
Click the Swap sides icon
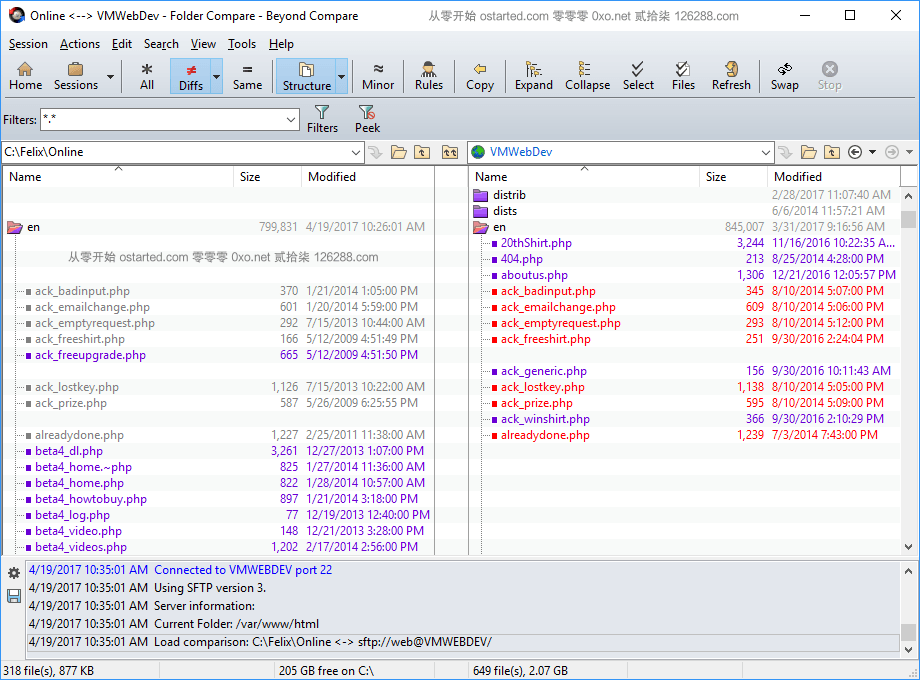click(x=784, y=76)
